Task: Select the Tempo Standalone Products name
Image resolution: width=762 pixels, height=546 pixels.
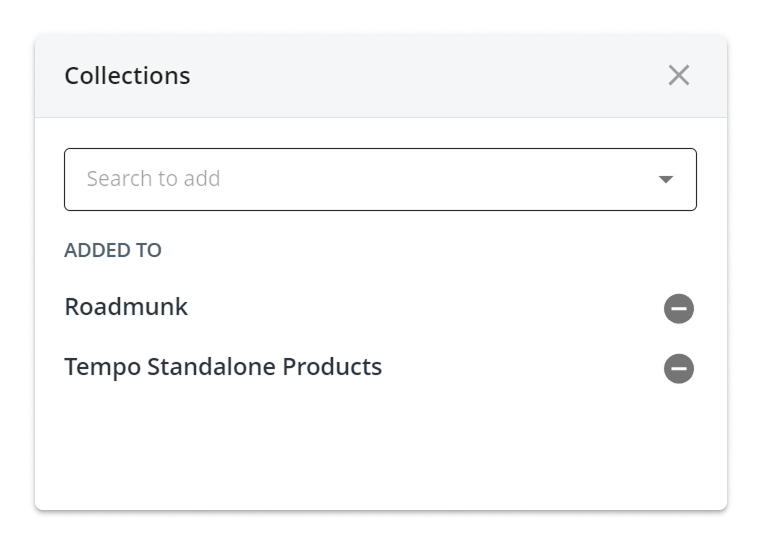Action: pos(223,367)
